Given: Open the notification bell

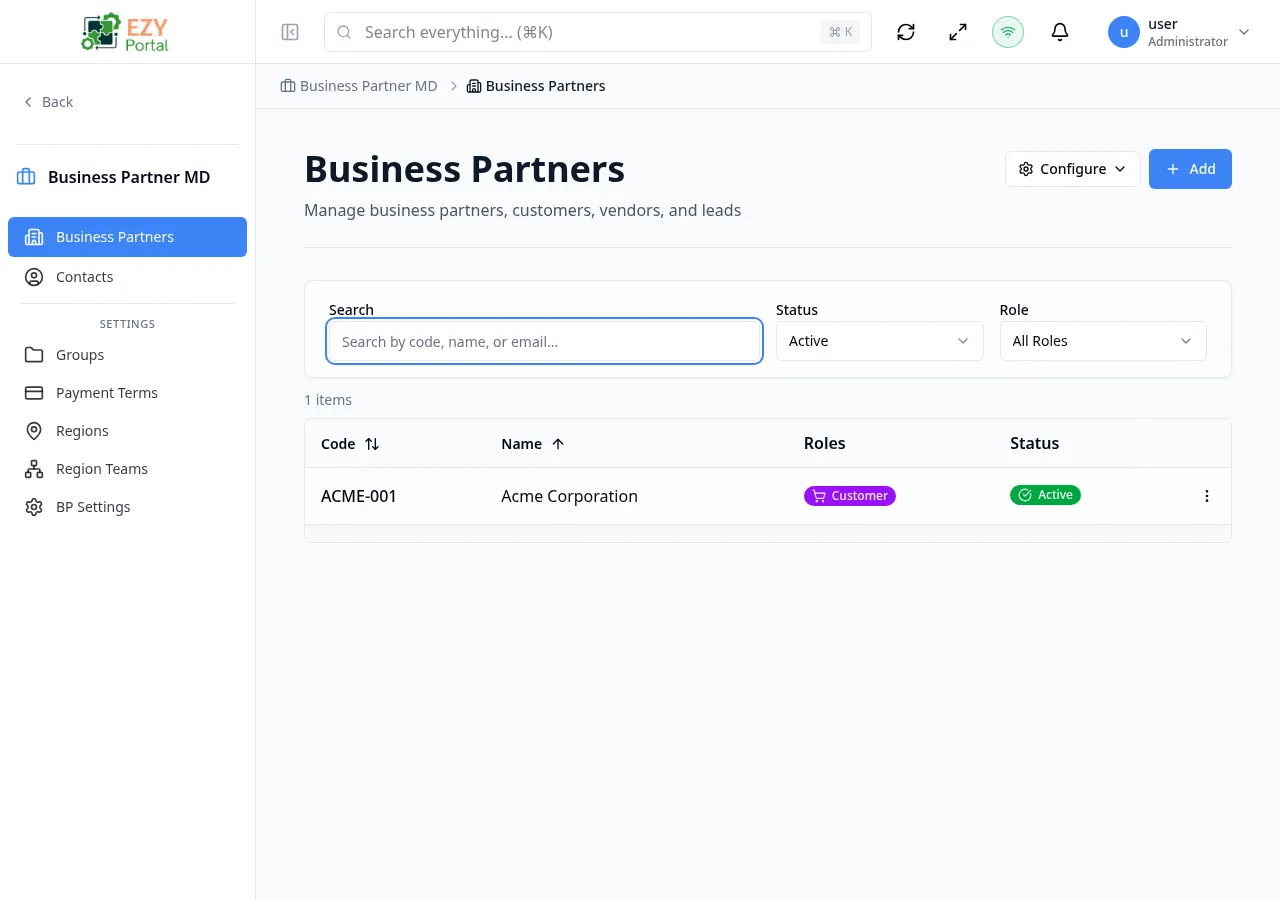Looking at the screenshot, I should [x=1059, y=31].
